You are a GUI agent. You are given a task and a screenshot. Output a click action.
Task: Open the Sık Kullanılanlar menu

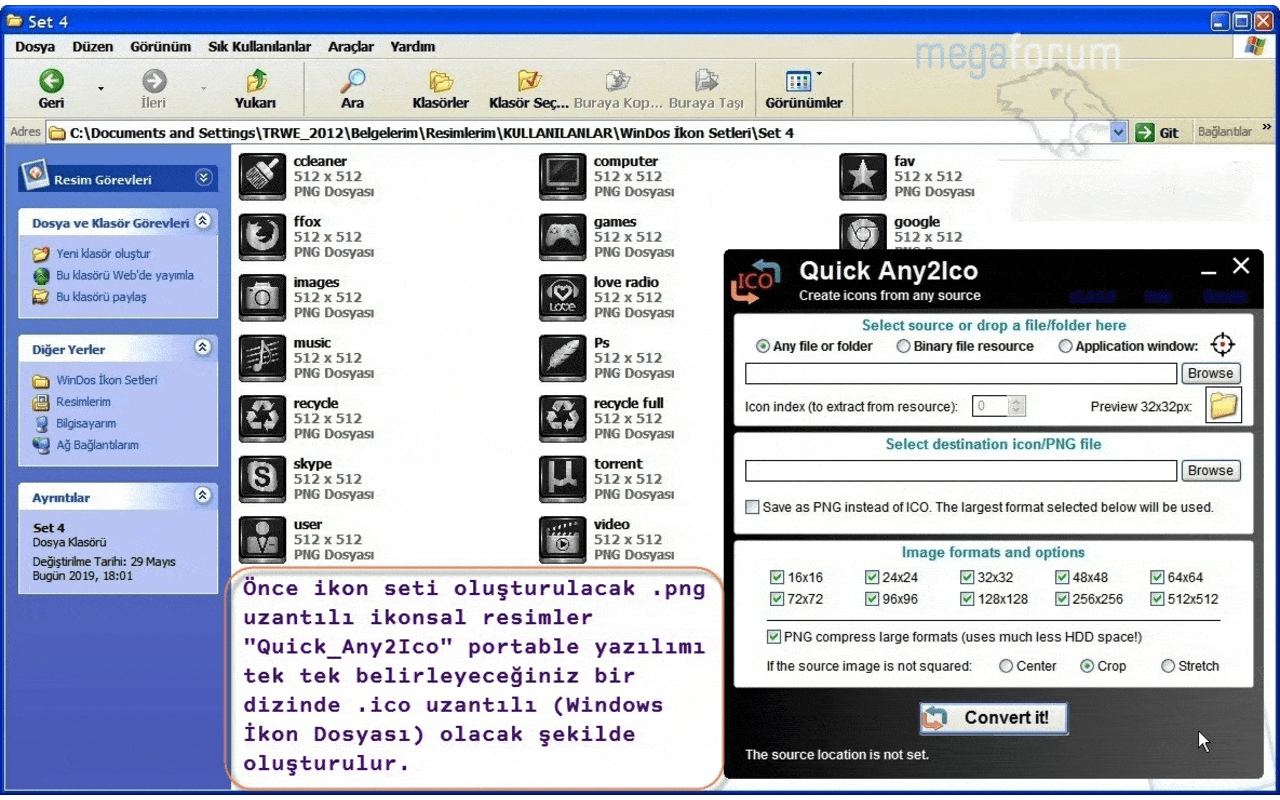[260, 46]
